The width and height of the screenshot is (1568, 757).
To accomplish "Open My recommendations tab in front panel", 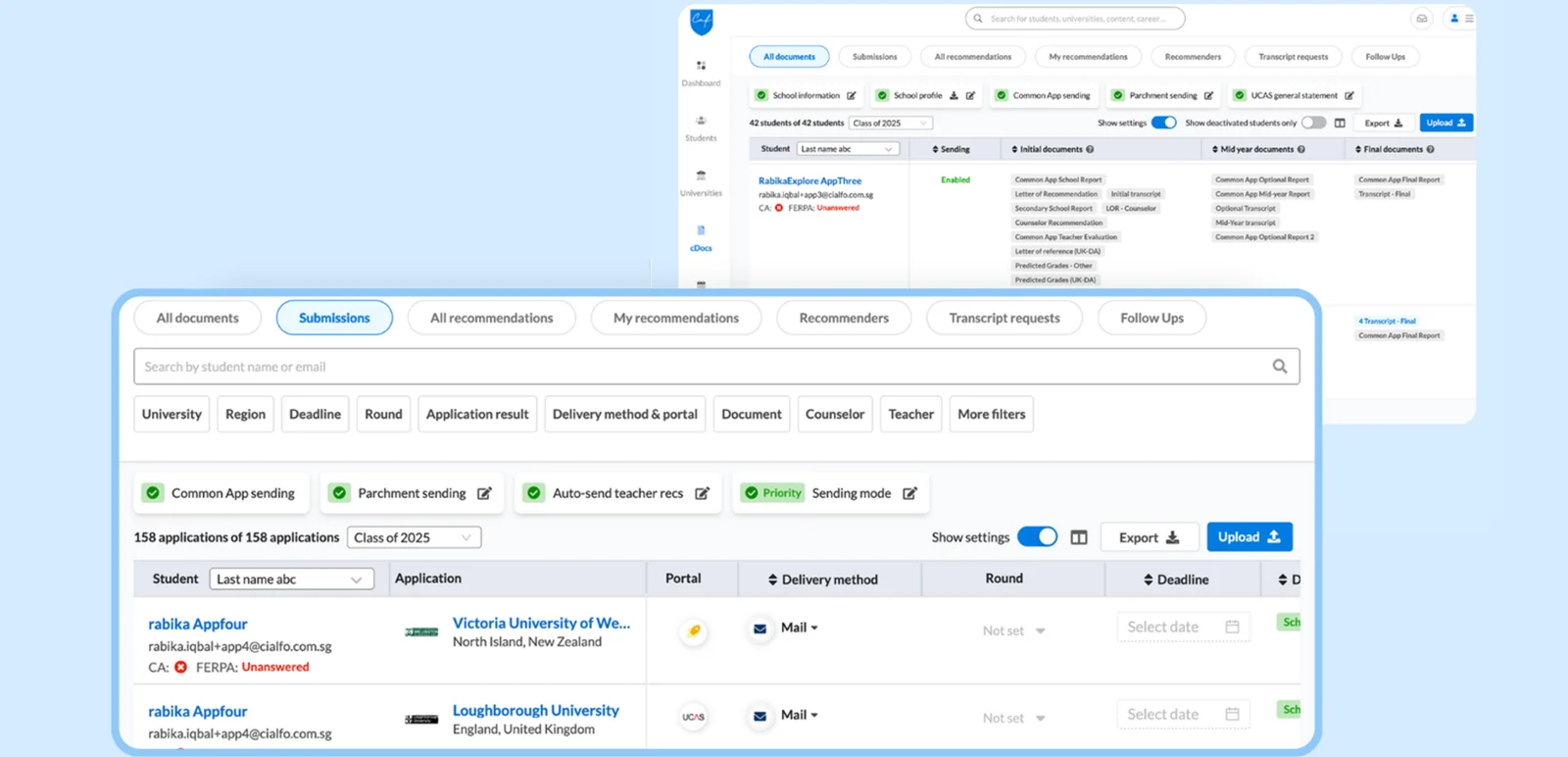I will pos(676,318).
